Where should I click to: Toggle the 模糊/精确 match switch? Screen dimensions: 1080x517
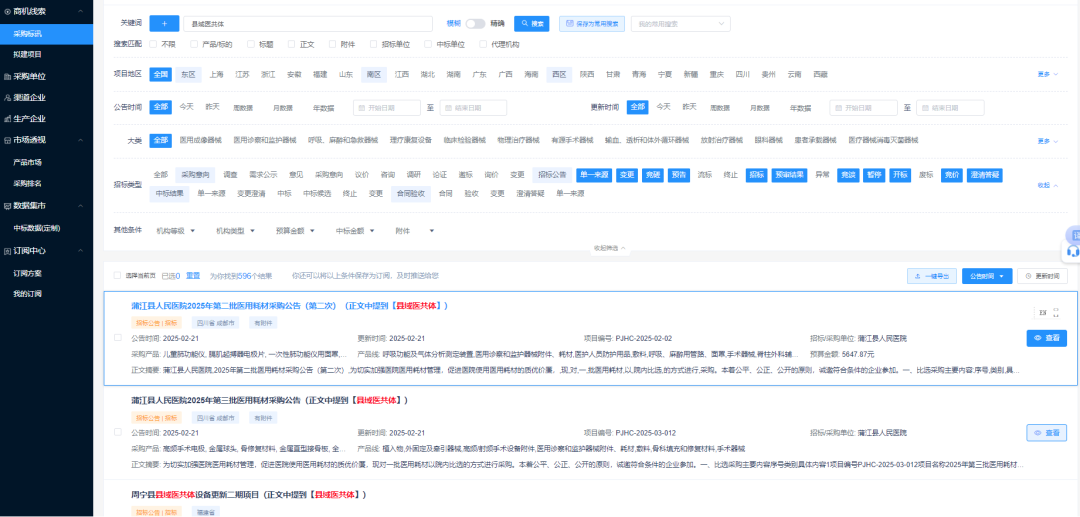pos(475,23)
